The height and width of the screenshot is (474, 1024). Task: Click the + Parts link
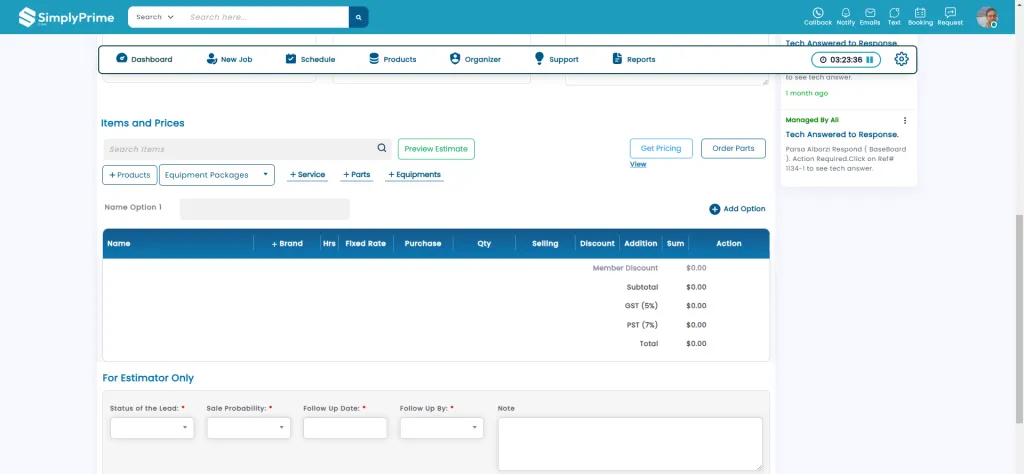[357, 175]
